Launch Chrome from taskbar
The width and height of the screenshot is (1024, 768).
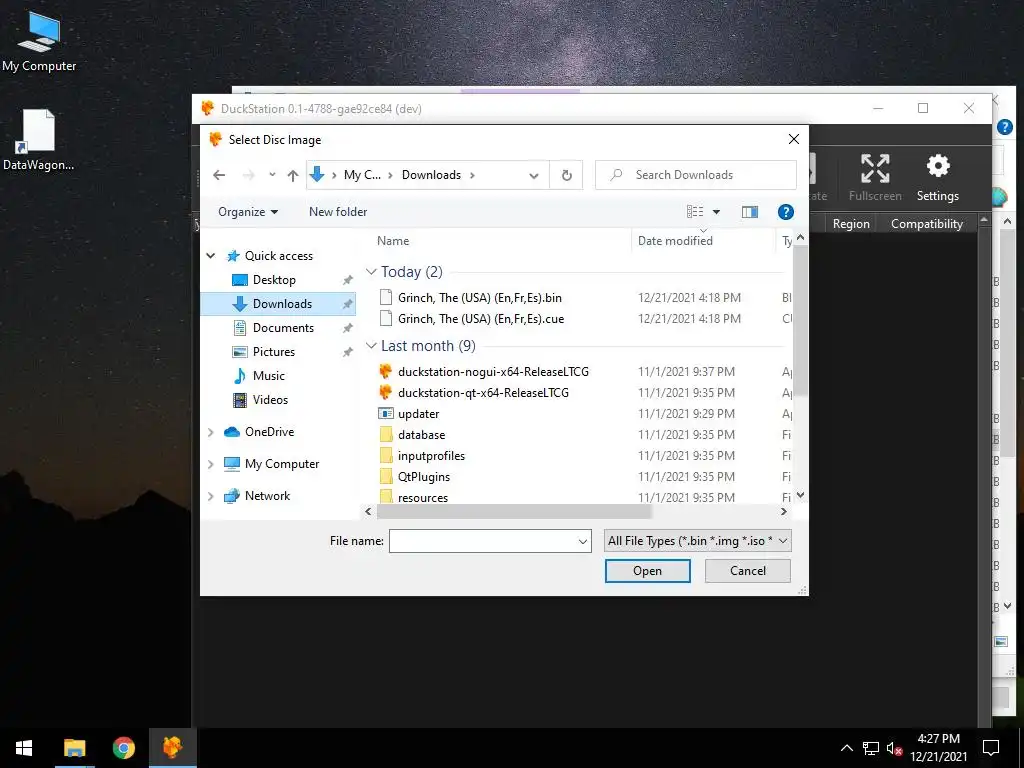pos(123,748)
